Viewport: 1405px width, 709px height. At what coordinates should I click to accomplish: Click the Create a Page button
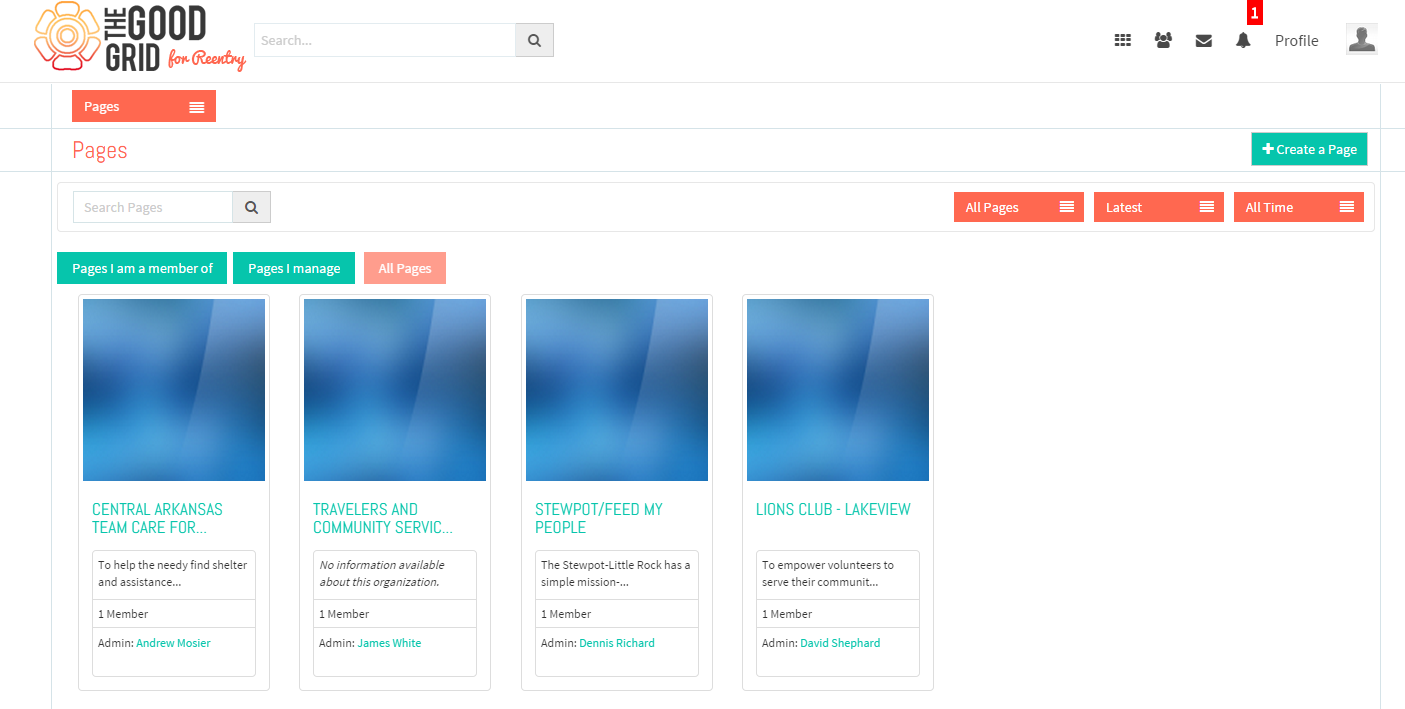[1309, 149]
